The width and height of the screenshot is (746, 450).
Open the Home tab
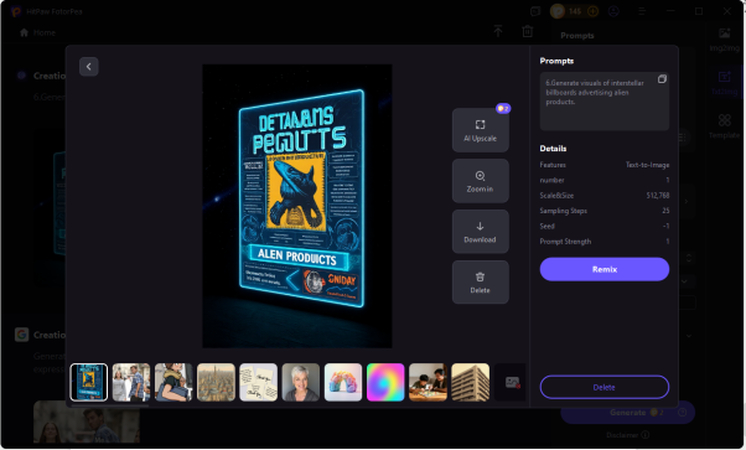38,32
